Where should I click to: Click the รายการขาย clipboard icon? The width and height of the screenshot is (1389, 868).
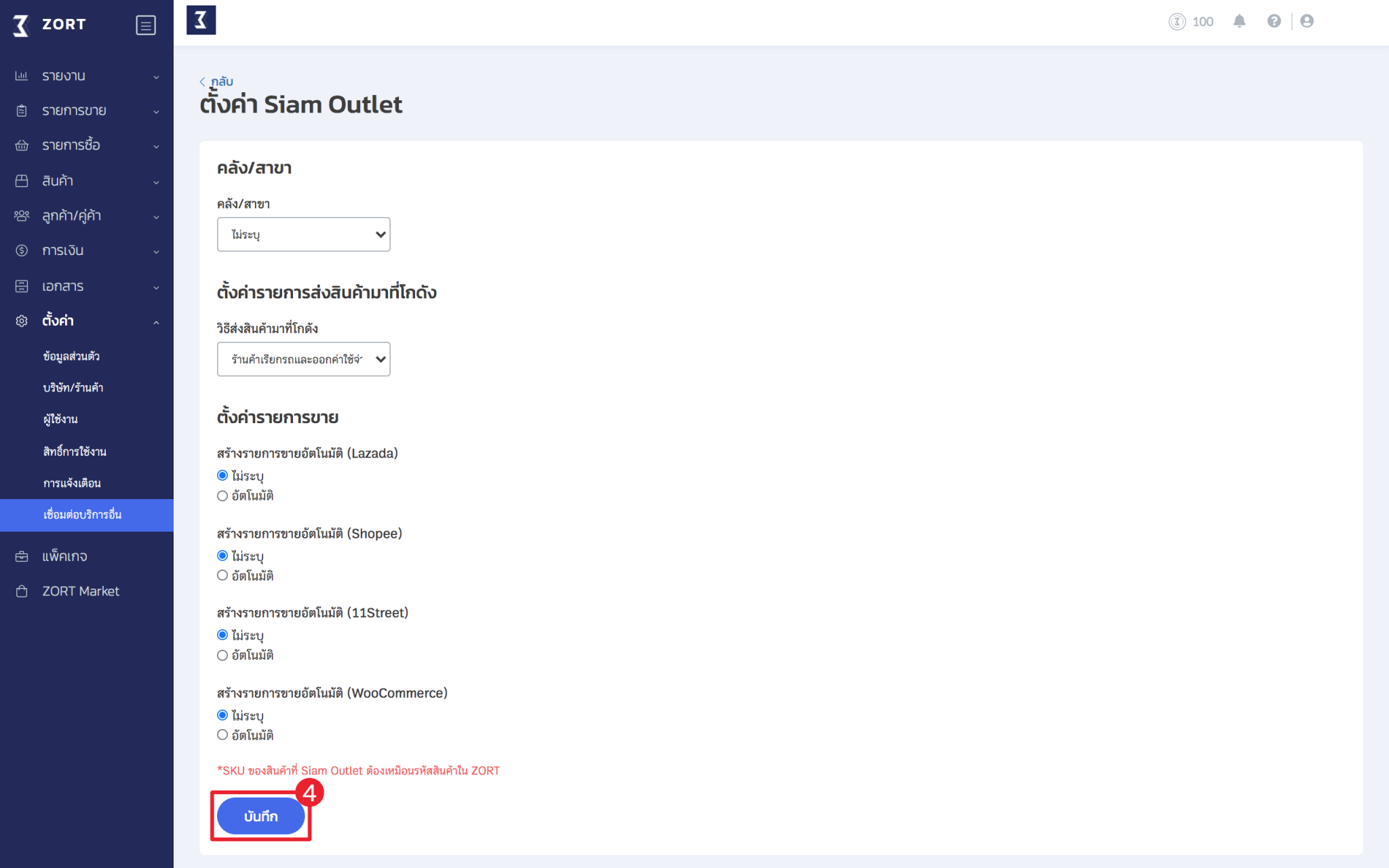click(22, 111)
